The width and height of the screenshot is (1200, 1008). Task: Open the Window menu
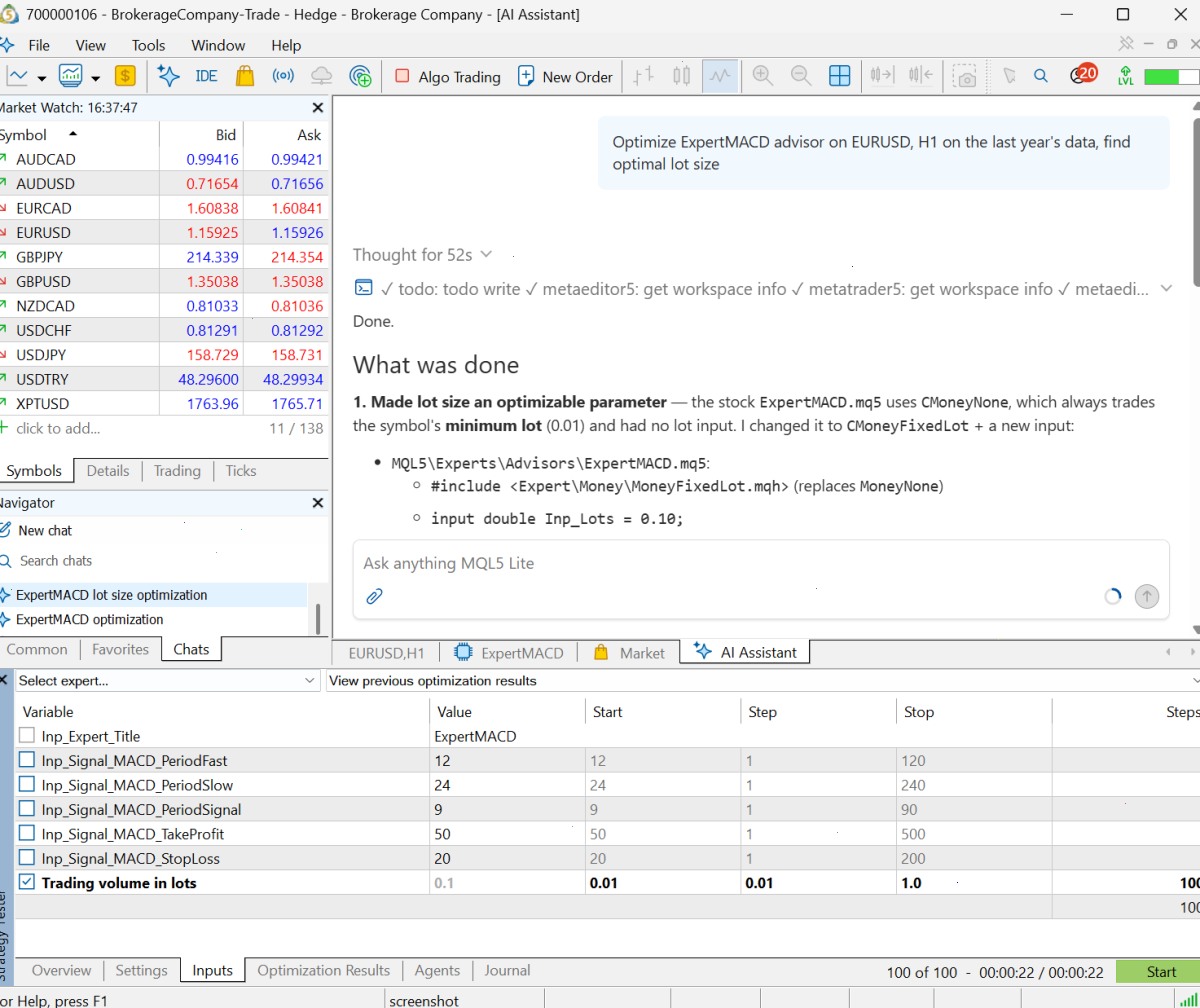218,45
